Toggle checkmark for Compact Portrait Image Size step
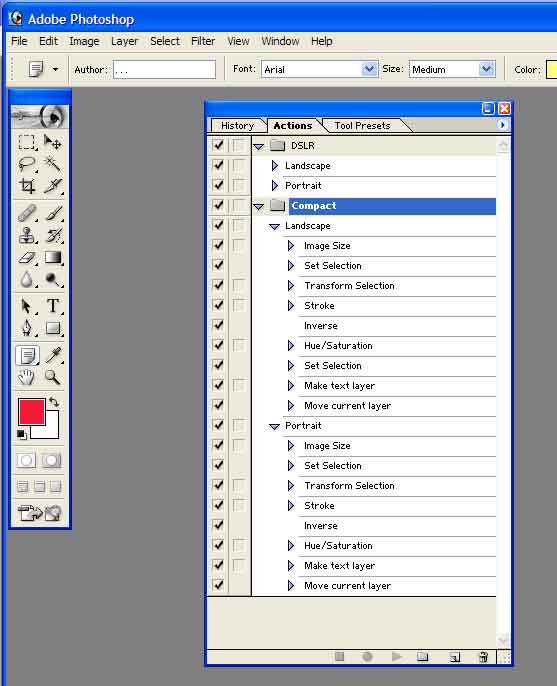 point(218,444)
